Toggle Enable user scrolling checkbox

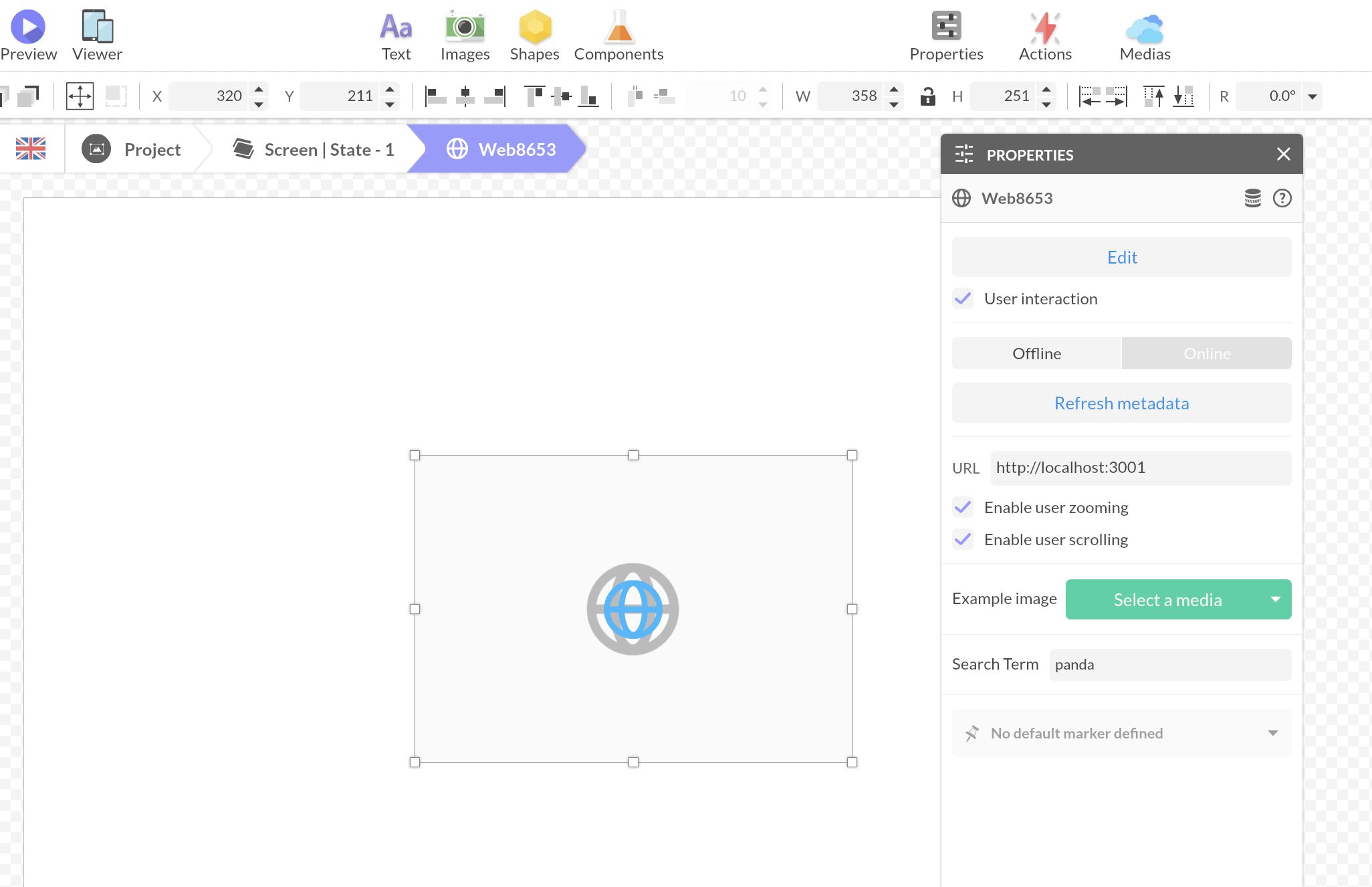(963, 539)
